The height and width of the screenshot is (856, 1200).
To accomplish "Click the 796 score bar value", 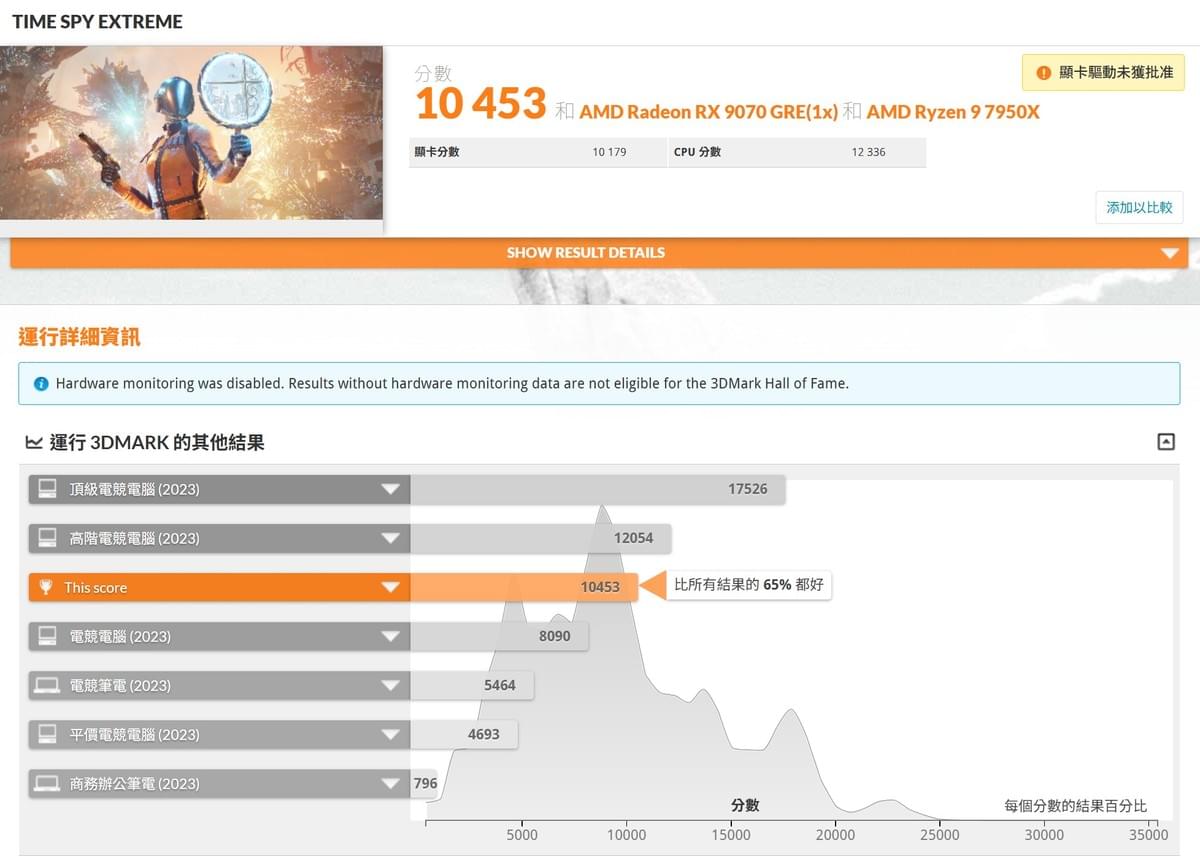I will (x=426, y=783).
